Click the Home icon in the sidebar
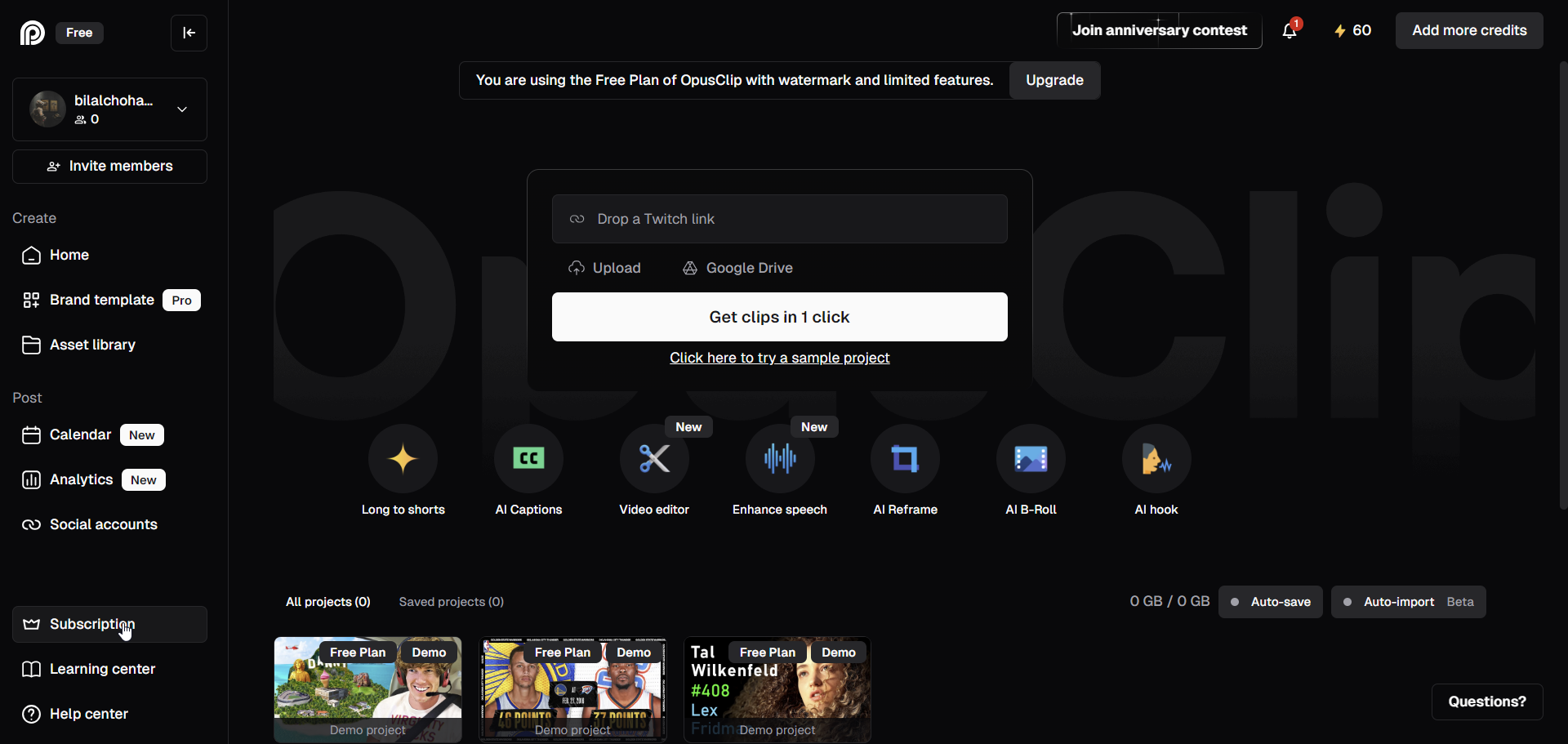Viewport: 1568px width, 744px height. pyautogui.click(x=31, y=256)
